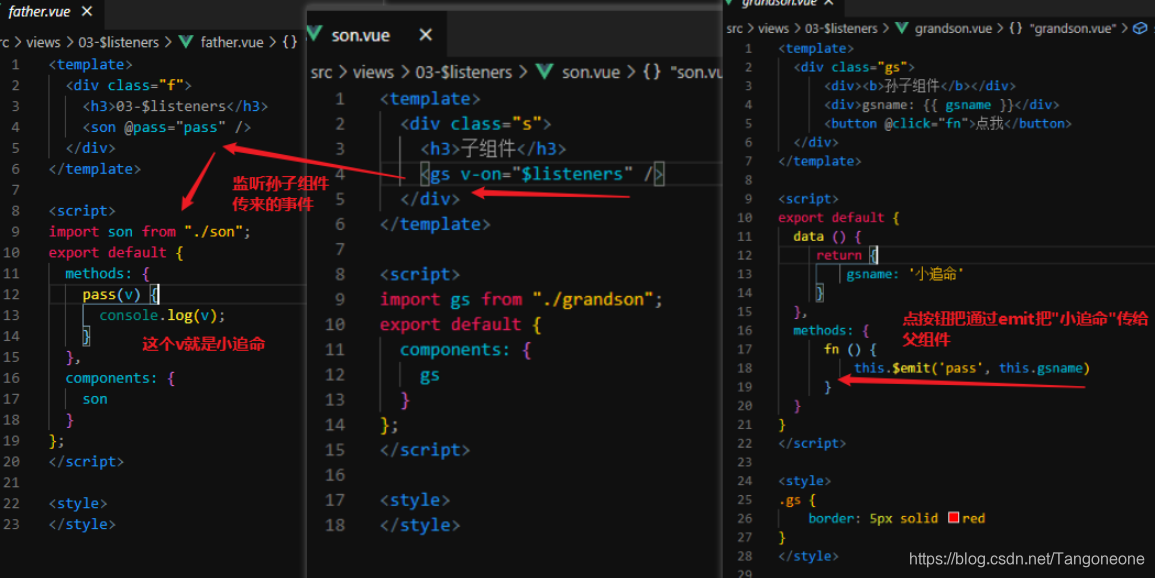Screen dimensions: 1155x578
Task: Click braces symbol icon in son.vue breadcrumb
Action: click(652, 72)
